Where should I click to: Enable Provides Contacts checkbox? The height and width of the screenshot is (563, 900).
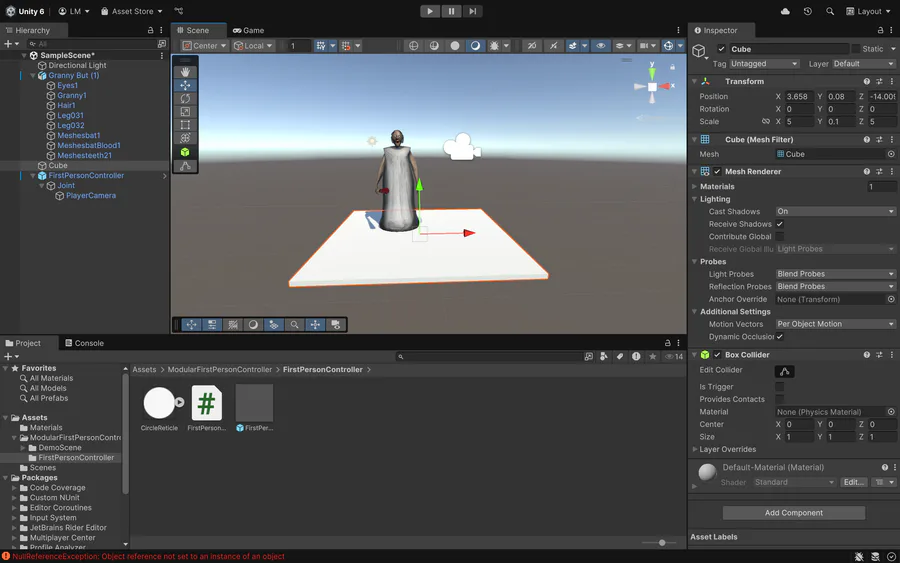[779, 399]
